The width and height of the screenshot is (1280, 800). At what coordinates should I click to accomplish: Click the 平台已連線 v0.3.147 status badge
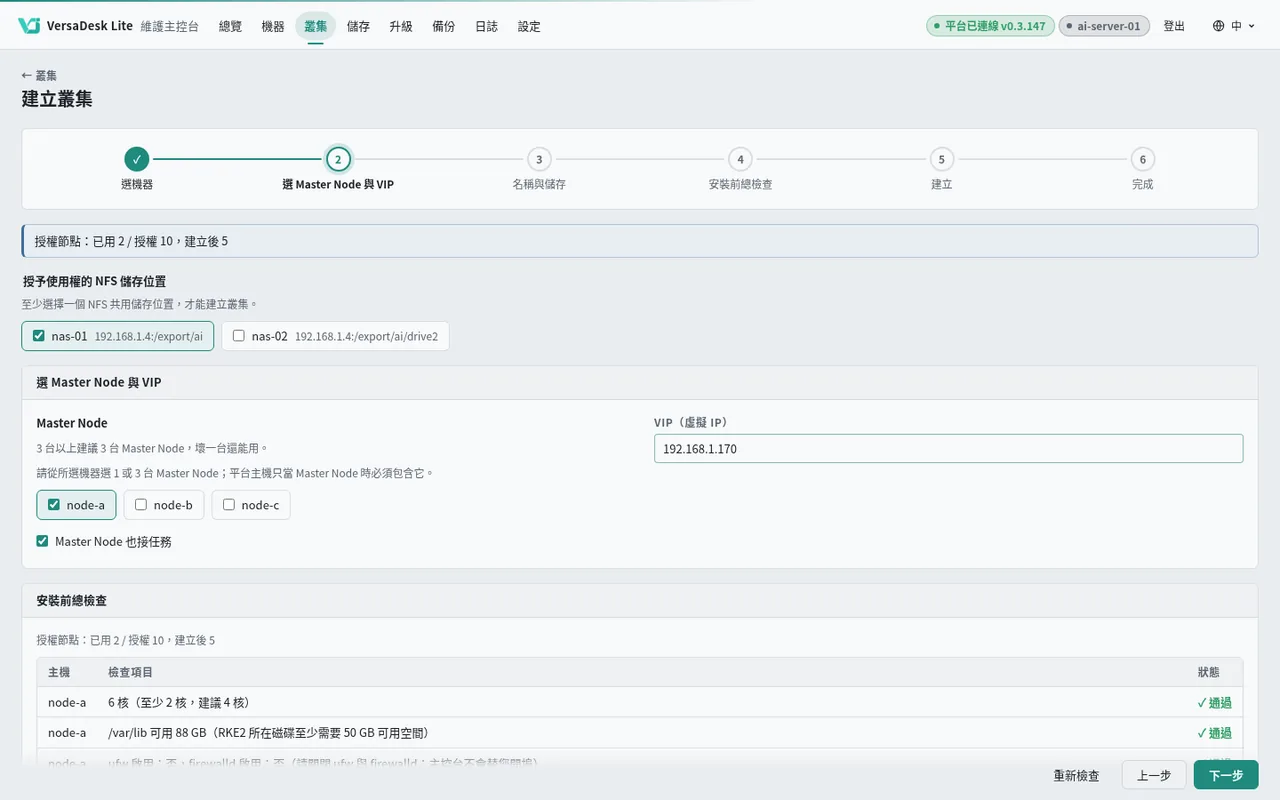pos(990,26)
